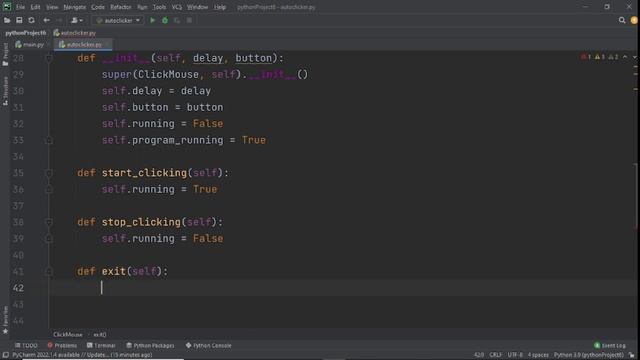The image size is (640, 360).
Task: Collapse __init__ method fold on line 28
Action: [49, 58]
